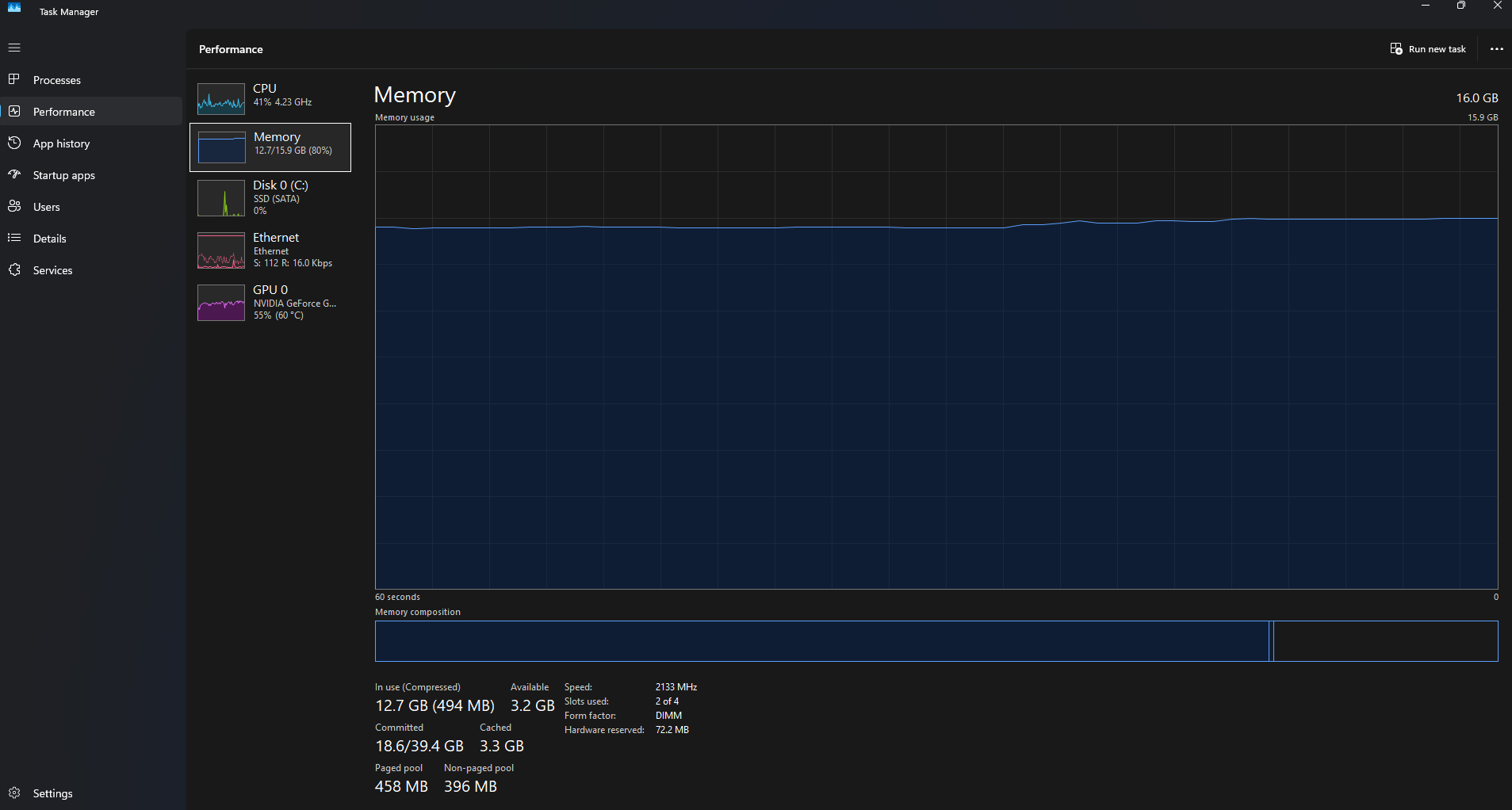The width and height of the screenshot is (1512, 810).
Task: Click the Run new task button
Action: (1428, 49)
